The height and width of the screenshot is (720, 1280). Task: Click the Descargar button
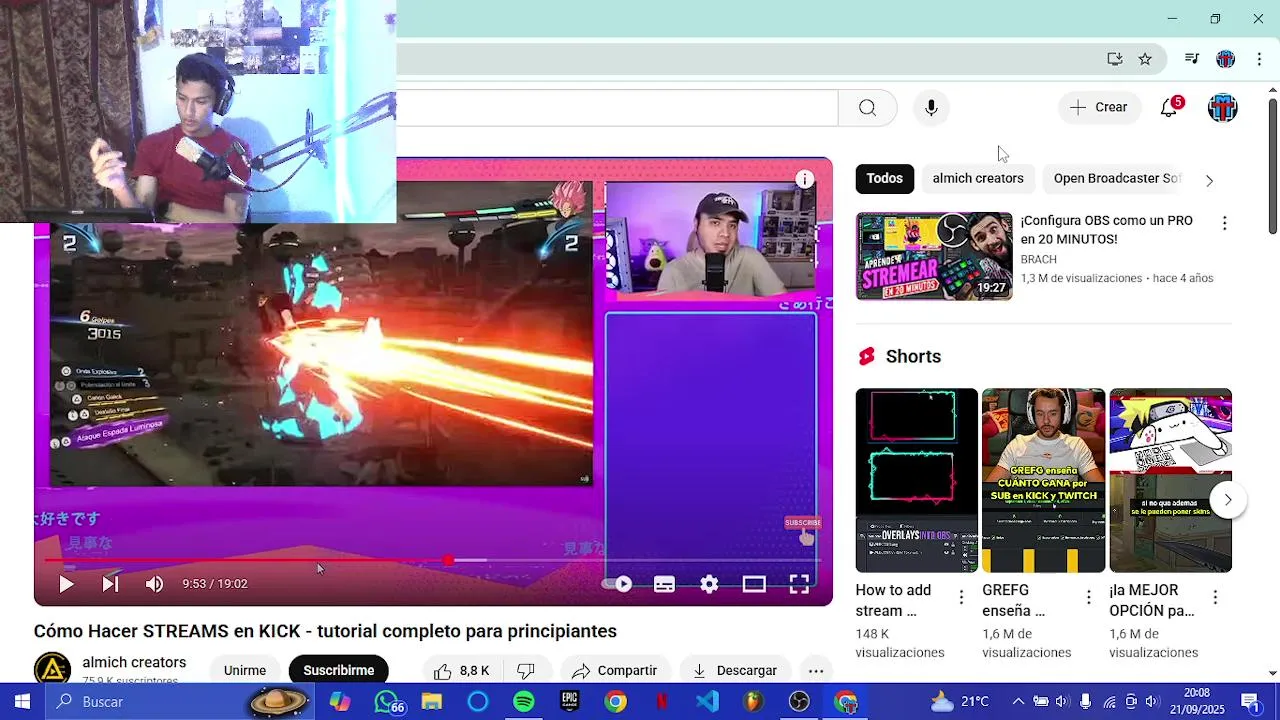735,670
